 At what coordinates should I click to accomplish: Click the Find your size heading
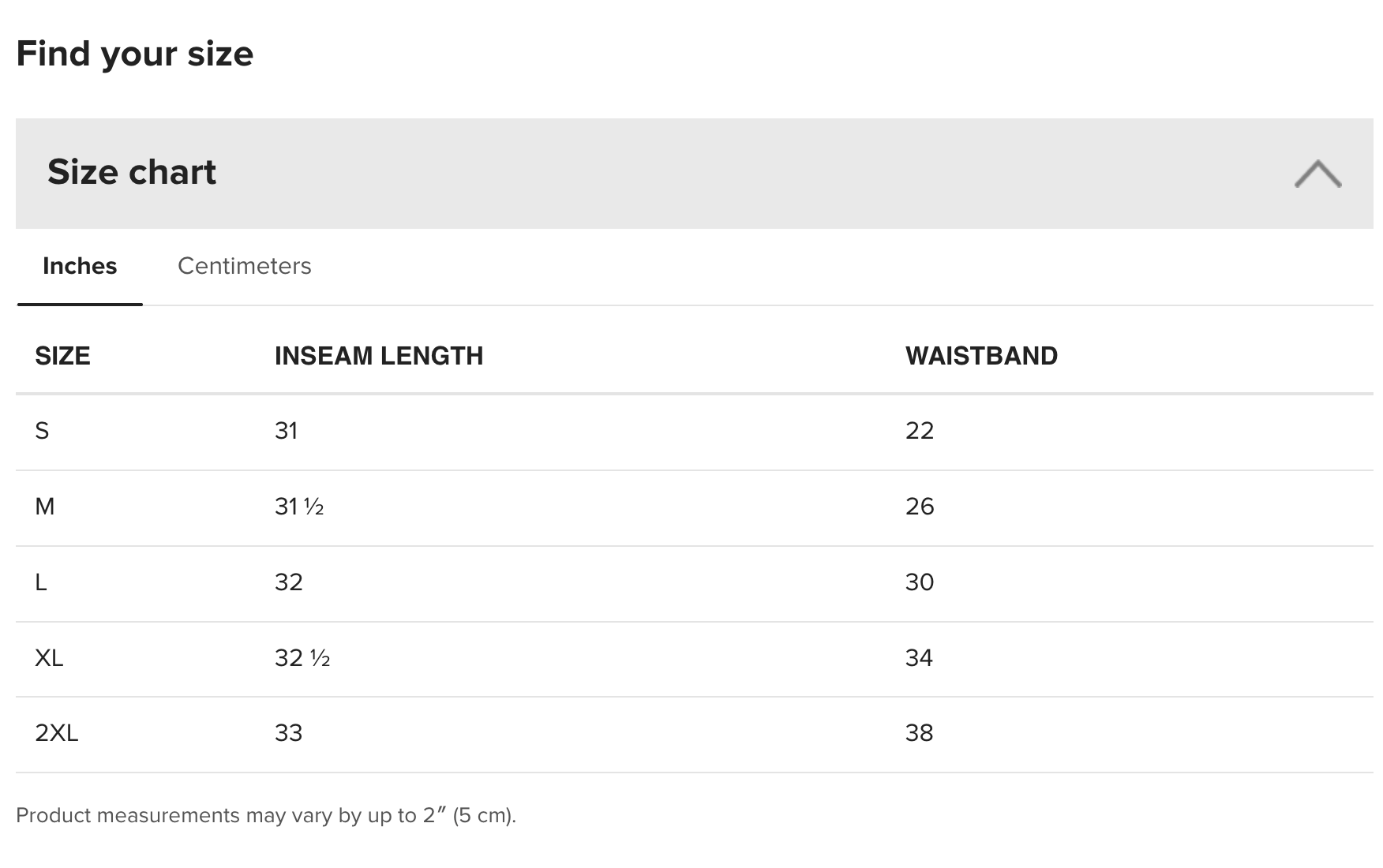pyautogui.click(x=135, y=54)
